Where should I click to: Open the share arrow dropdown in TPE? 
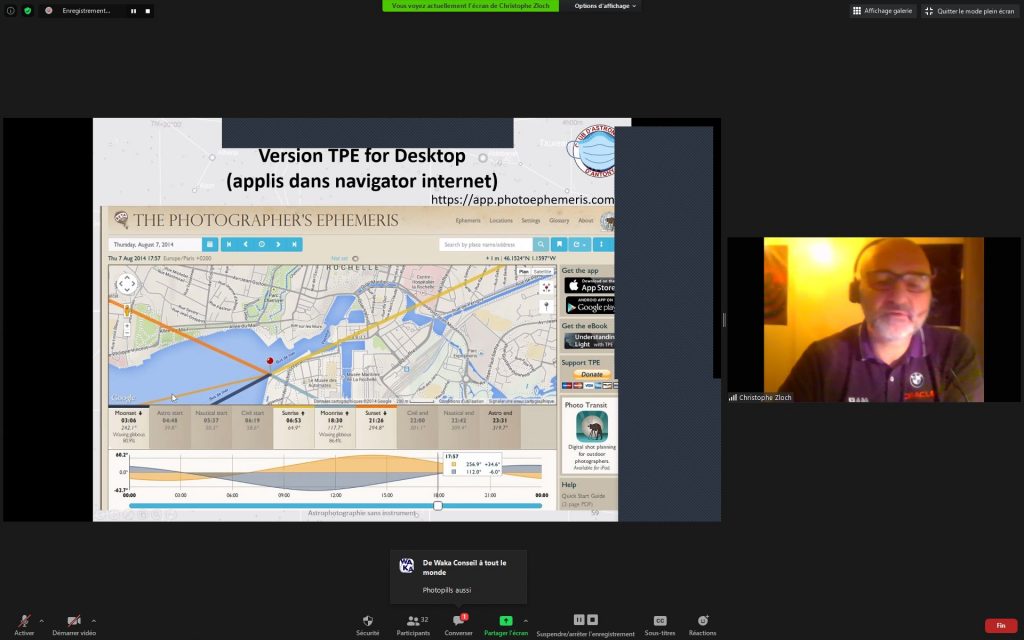point(578,244)
